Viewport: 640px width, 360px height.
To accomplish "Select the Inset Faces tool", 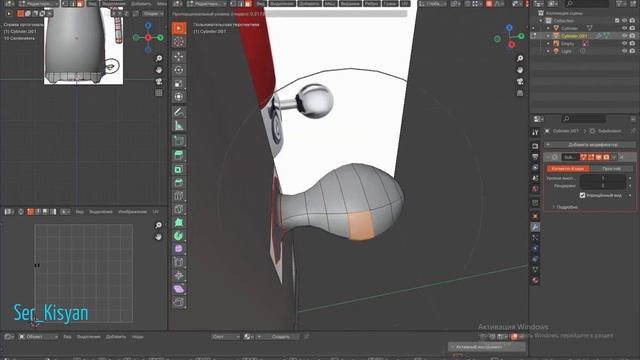I will click(x=179, y=169).
